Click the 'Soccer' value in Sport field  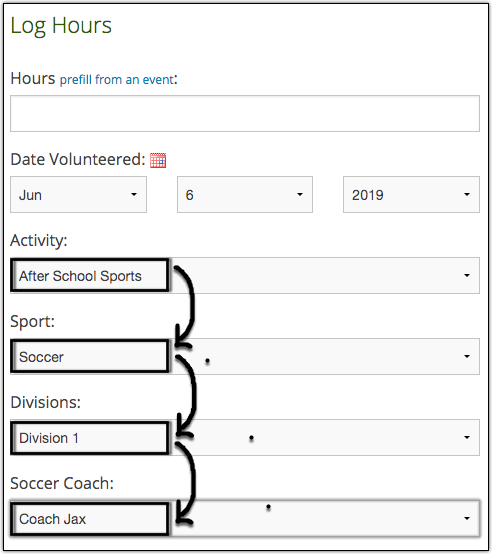point(41,357)
